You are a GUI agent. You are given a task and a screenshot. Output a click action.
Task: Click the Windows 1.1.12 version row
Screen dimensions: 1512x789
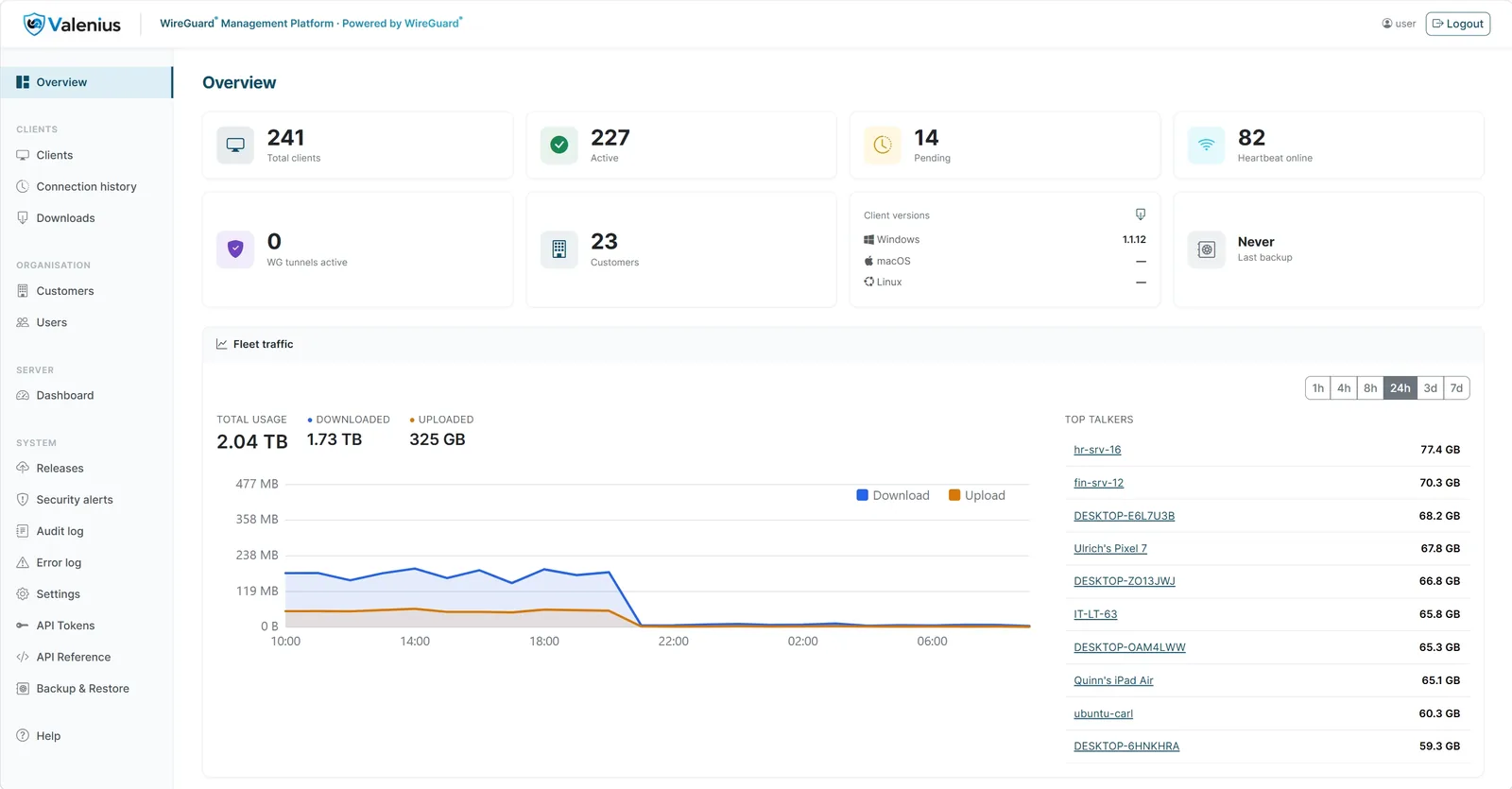pos(1005,239)
